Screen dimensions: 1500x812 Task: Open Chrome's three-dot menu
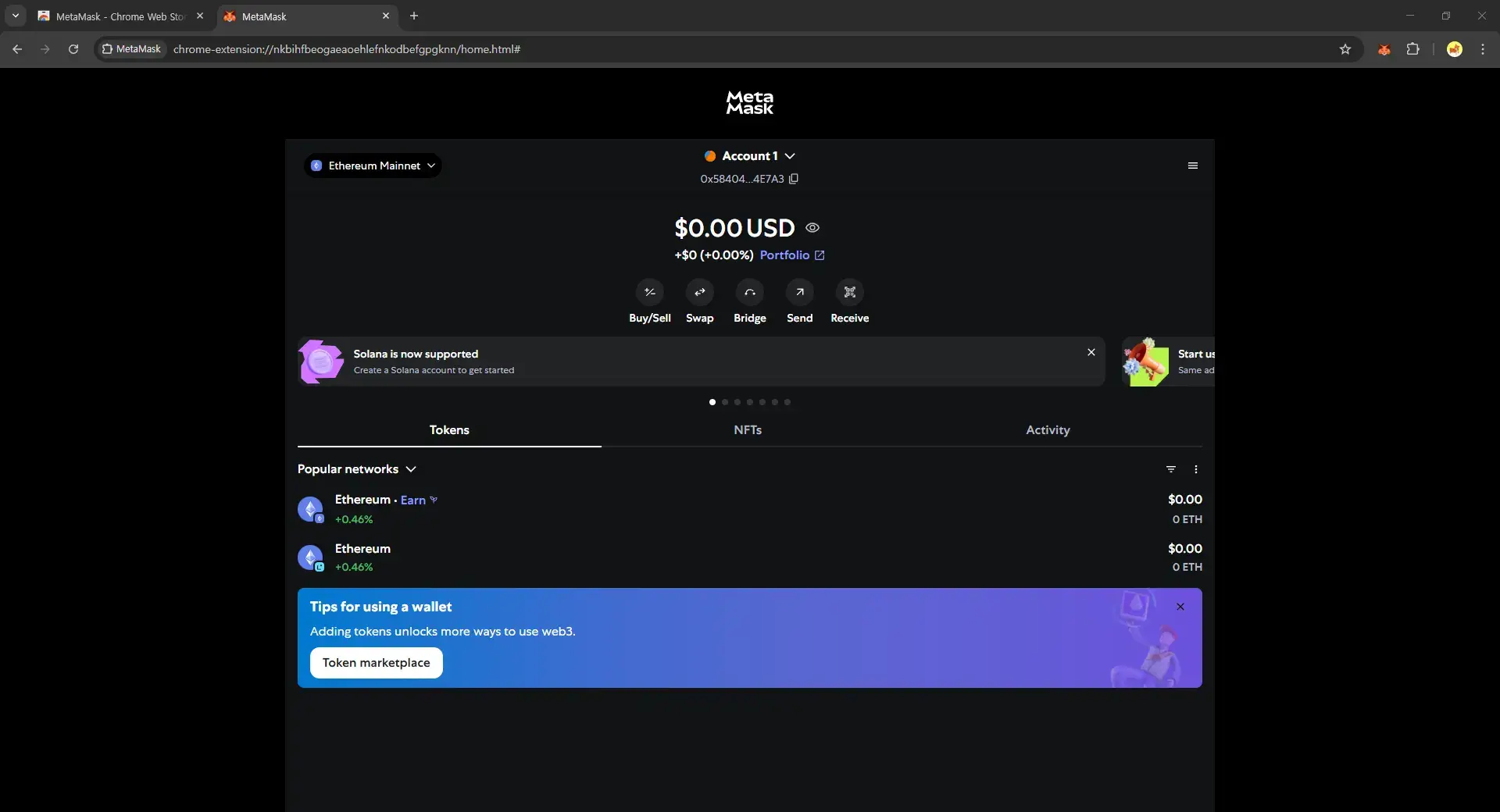1482,49
